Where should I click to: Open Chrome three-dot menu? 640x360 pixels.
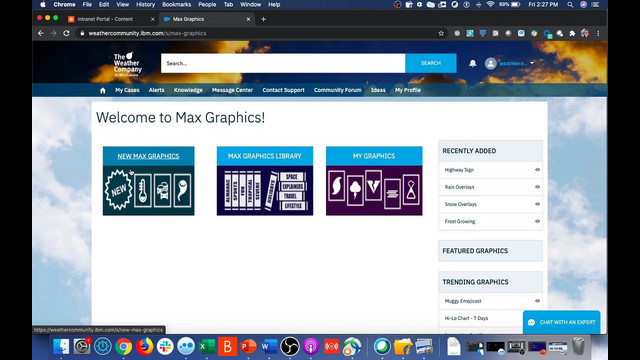pyautogui.click(x=598, y=33)
